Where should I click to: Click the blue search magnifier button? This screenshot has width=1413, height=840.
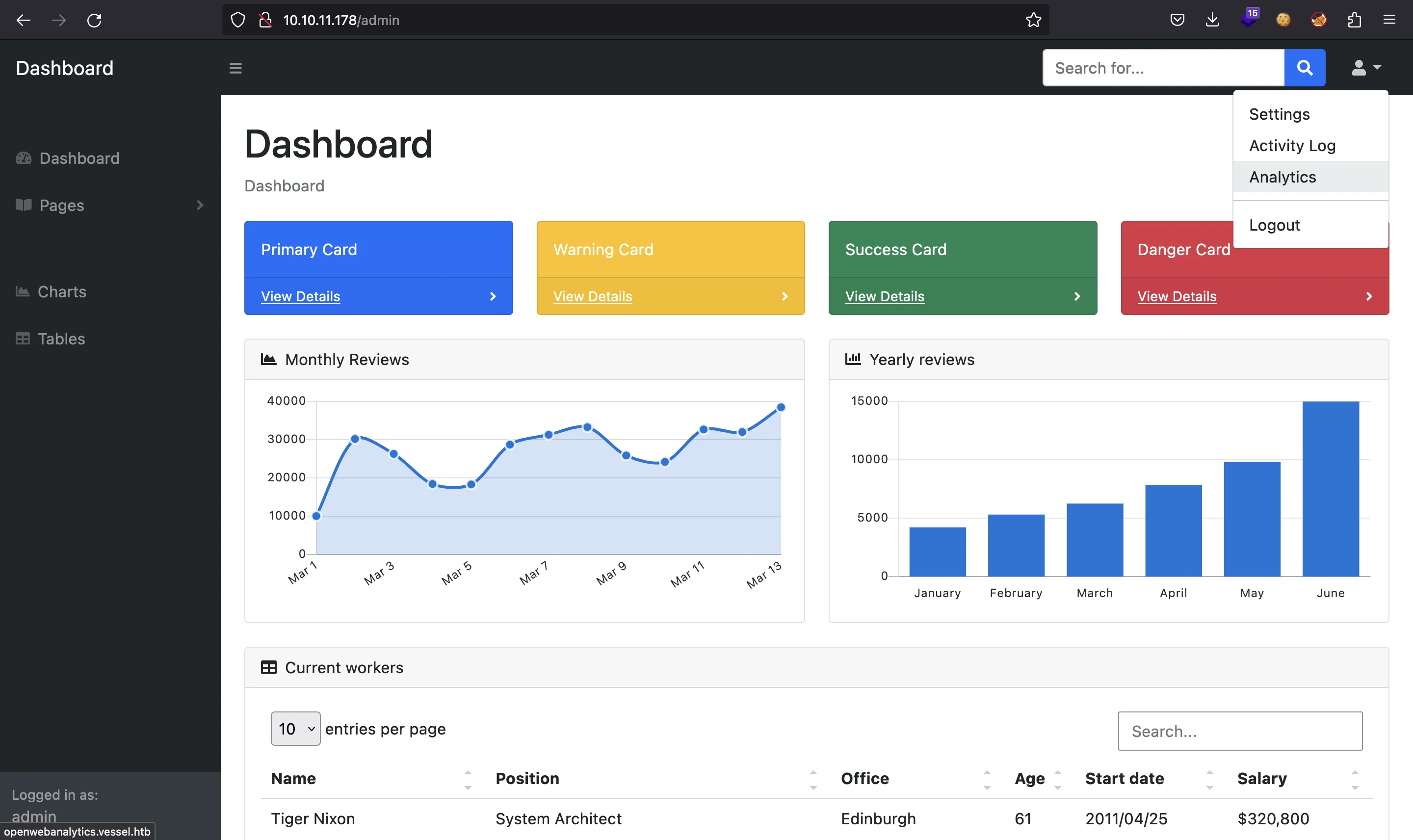coord(1305,68)
